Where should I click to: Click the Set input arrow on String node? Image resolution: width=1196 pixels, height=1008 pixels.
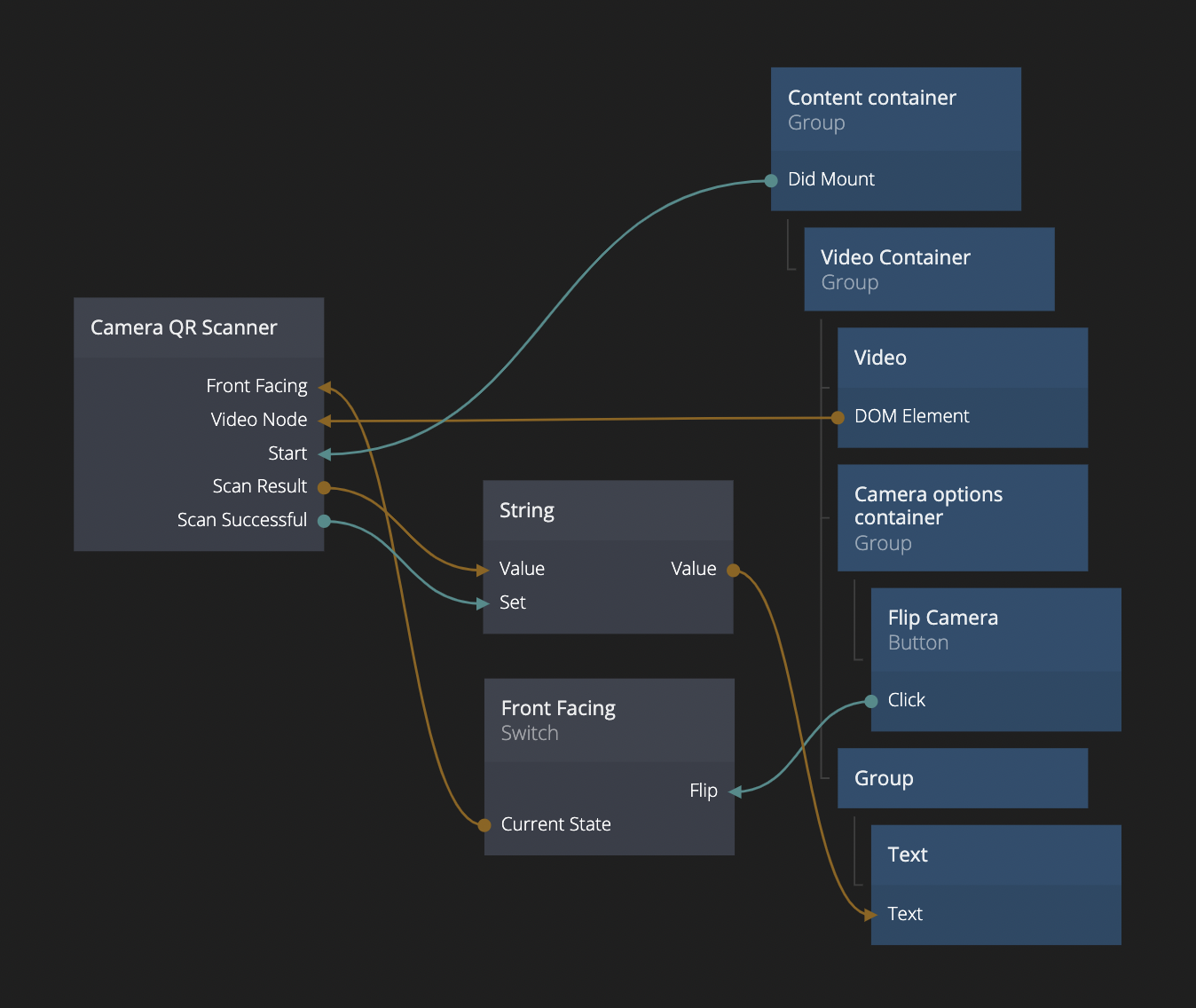point(483,603)
